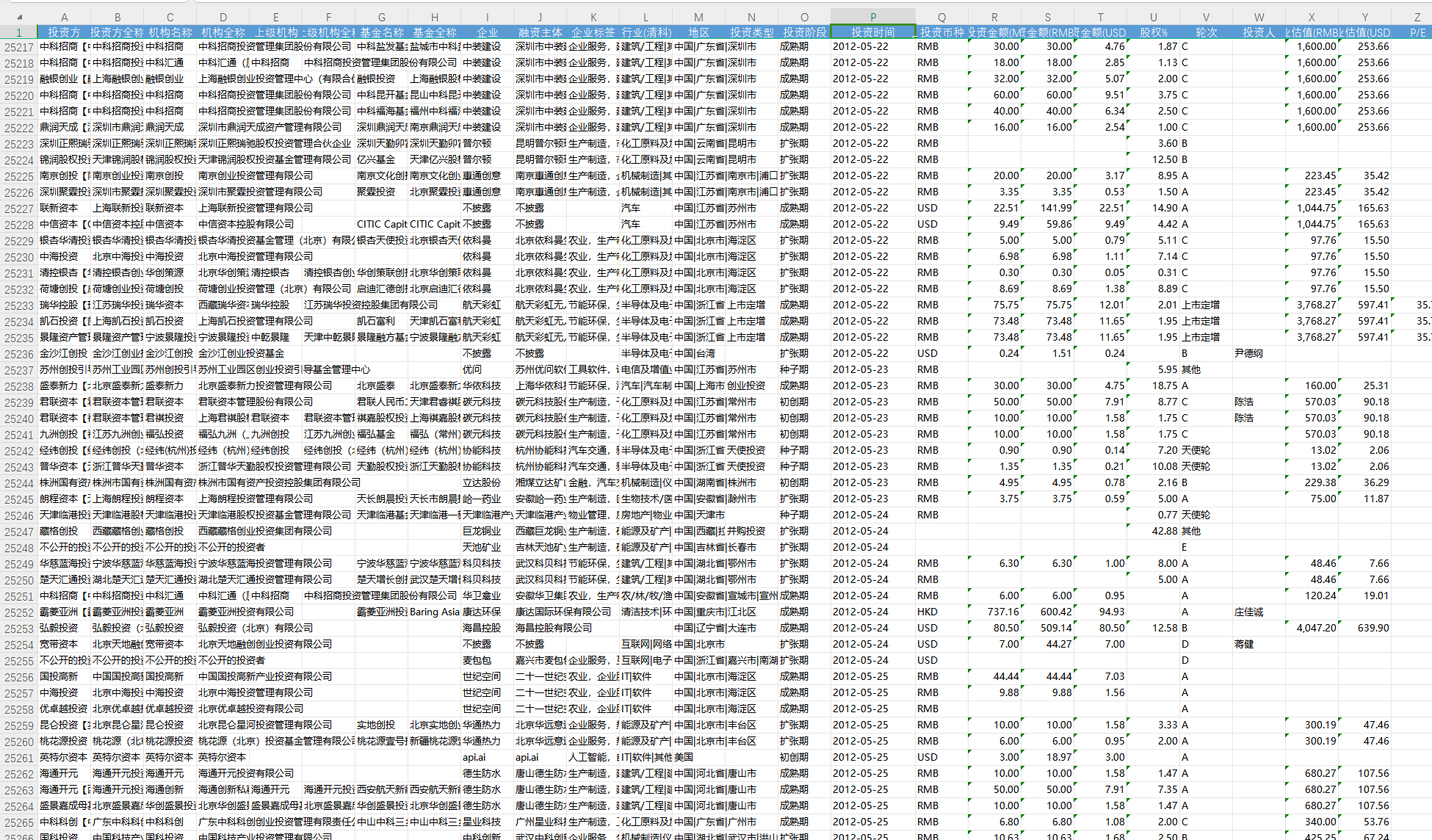Image resolution: width=1432 pixels, height=840 pixels.
Task: Select column U header
Action: coord(1153,17)
